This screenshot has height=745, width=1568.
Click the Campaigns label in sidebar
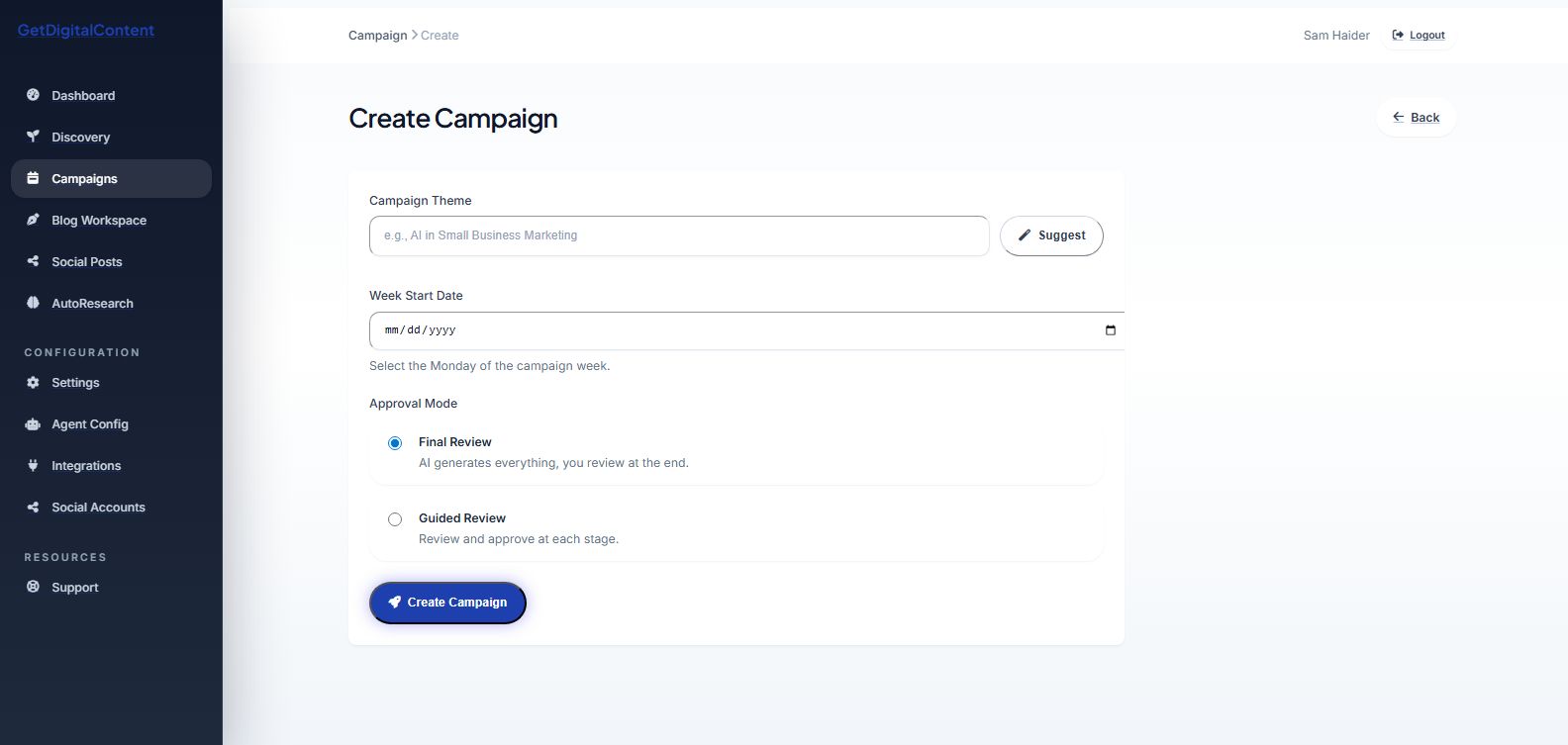pyautogui.click(x=84, y=178)
